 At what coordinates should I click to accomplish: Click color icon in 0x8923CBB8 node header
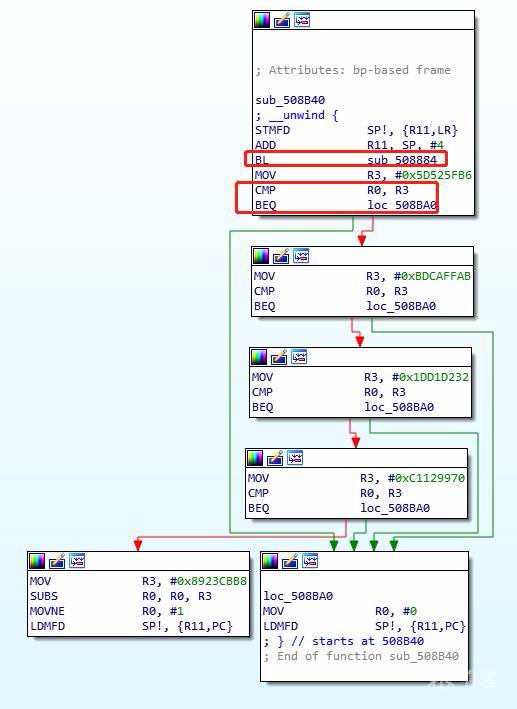(37, 561)
